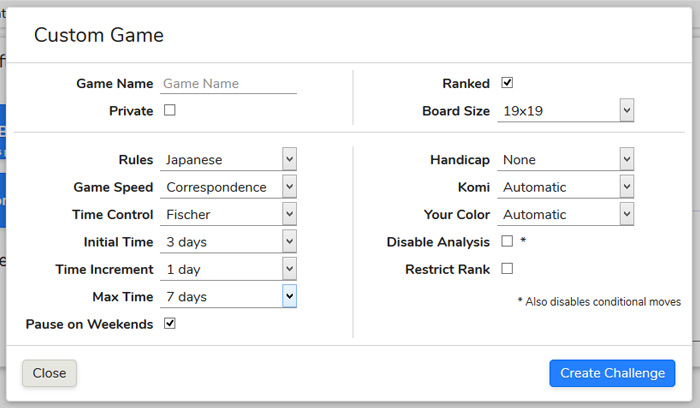Image resolution: width=700 pixels, height=408 pixels.
Task: Toggle the Disable Analysis checkbox
Action: pos(507,241)
